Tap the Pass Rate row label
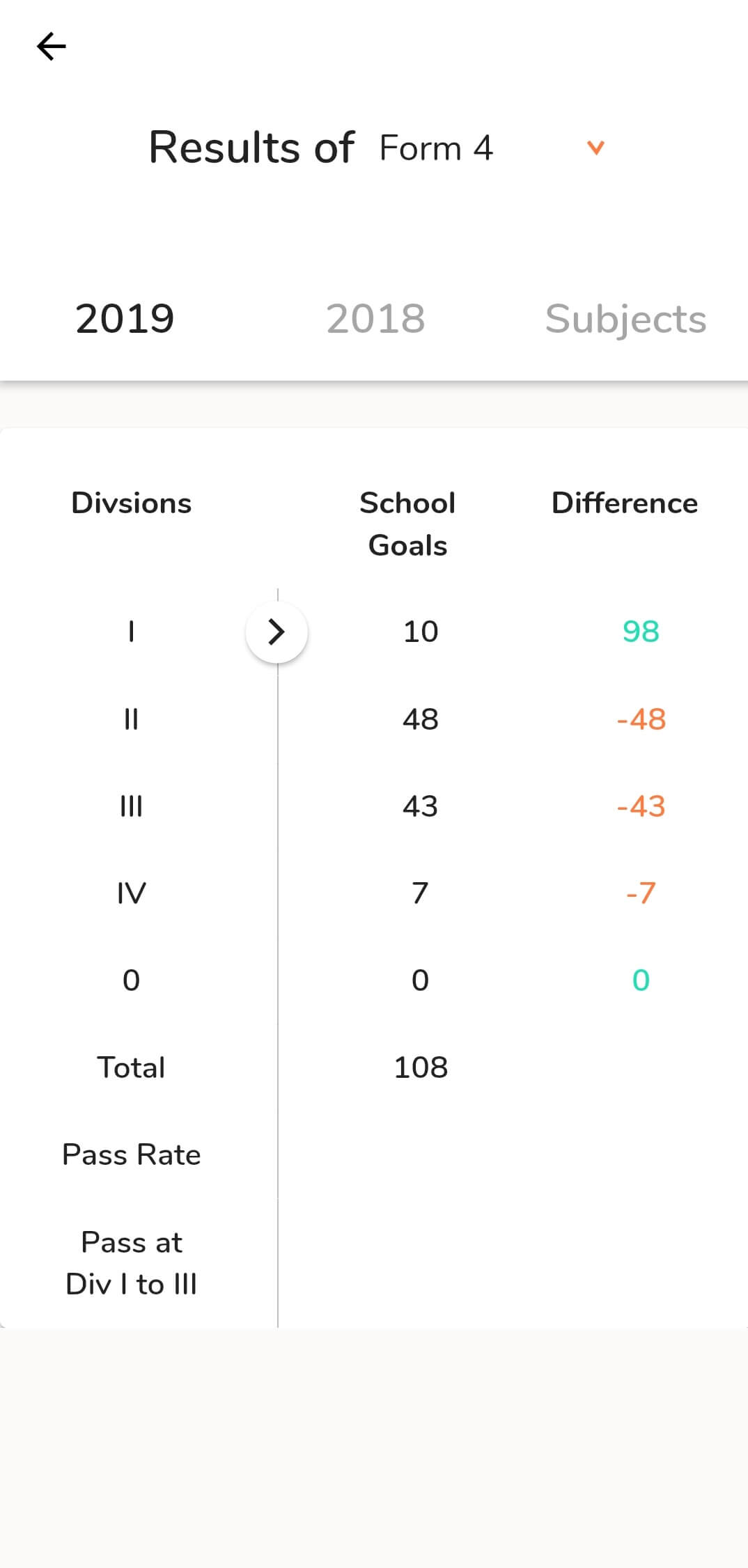The image size is (748, 1568). 131,1154
